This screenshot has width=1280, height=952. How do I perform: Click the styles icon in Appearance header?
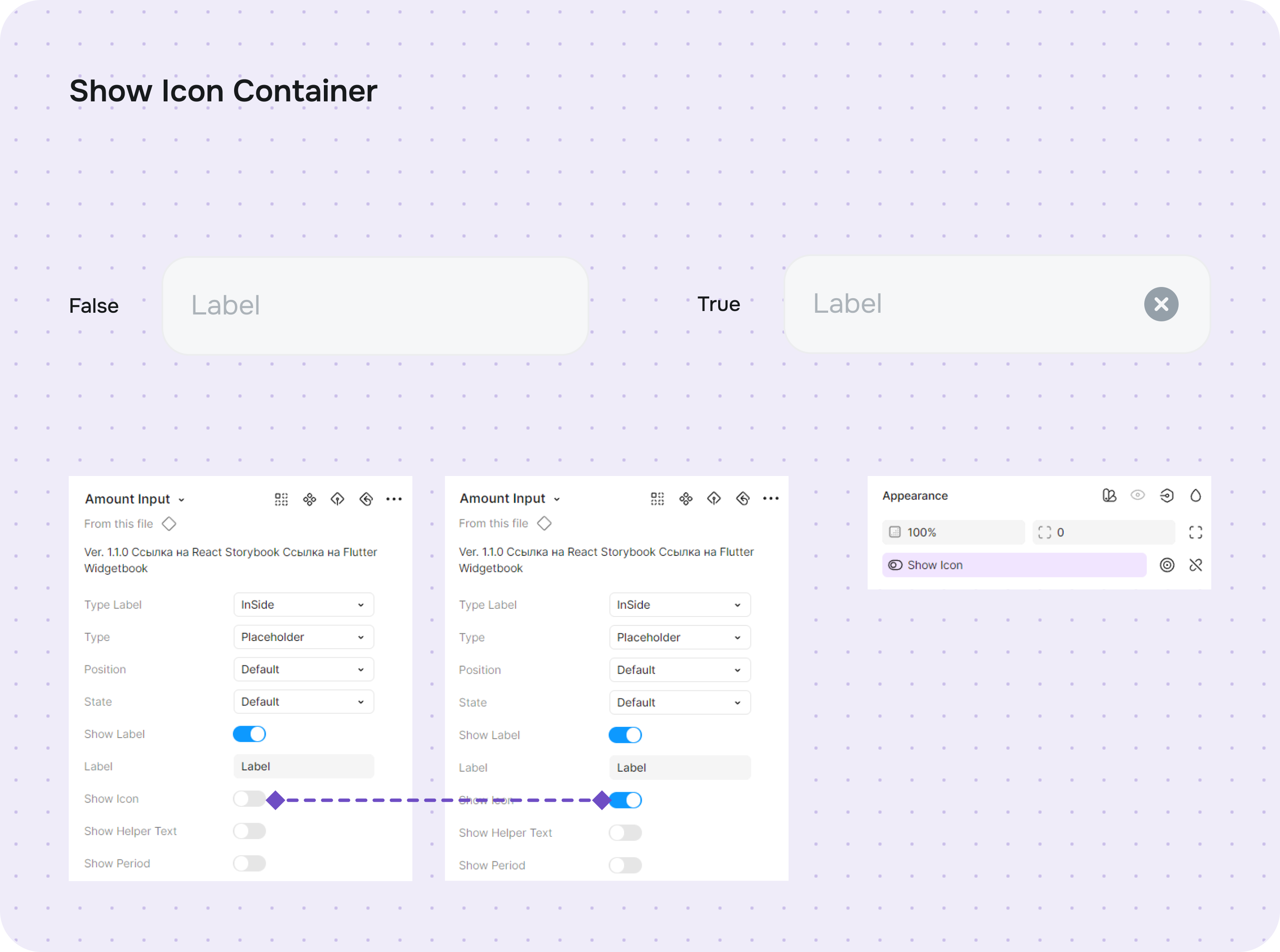[x=1109, y=496]
